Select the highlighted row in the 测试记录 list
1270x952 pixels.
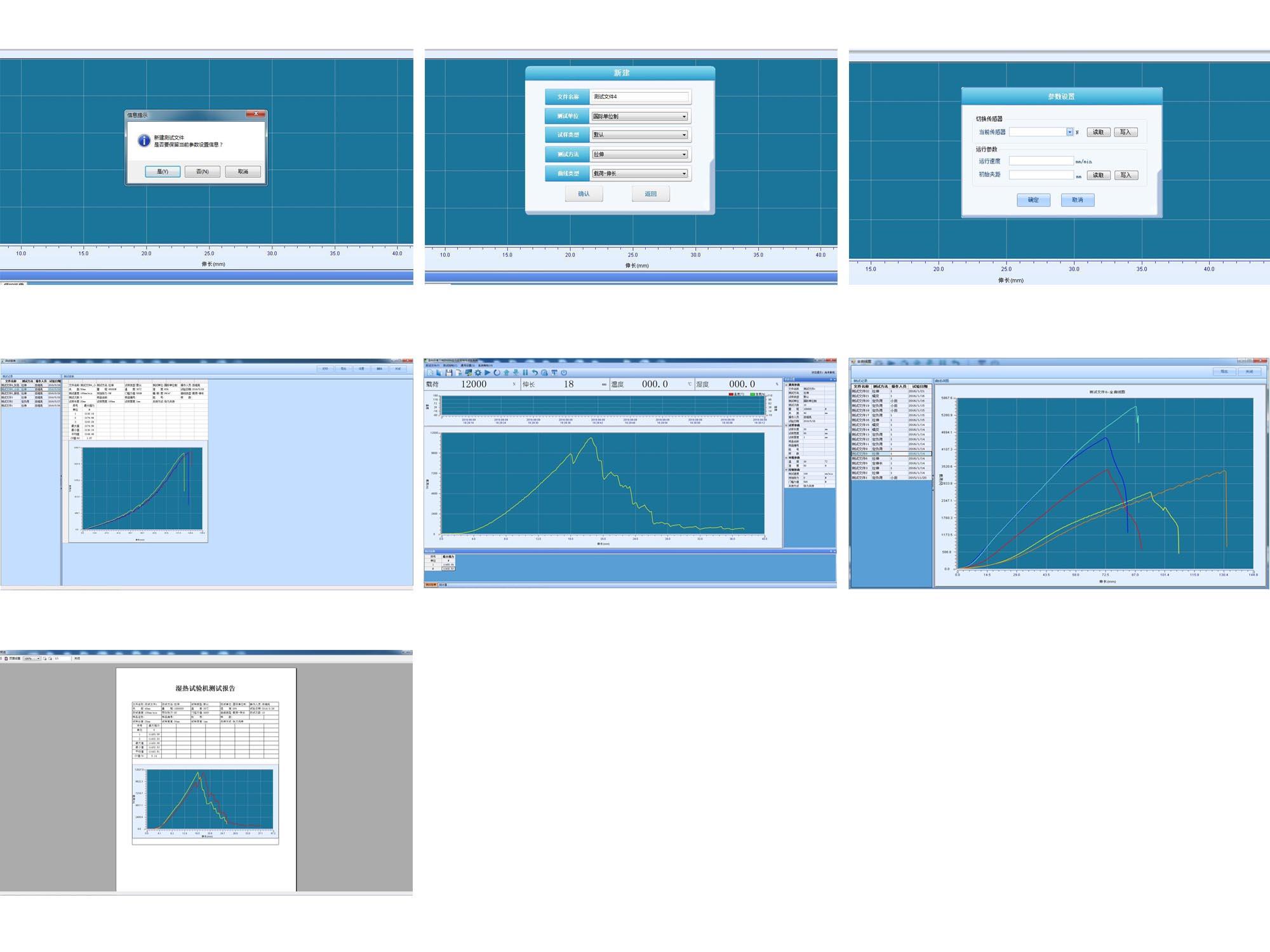(891, 454)
